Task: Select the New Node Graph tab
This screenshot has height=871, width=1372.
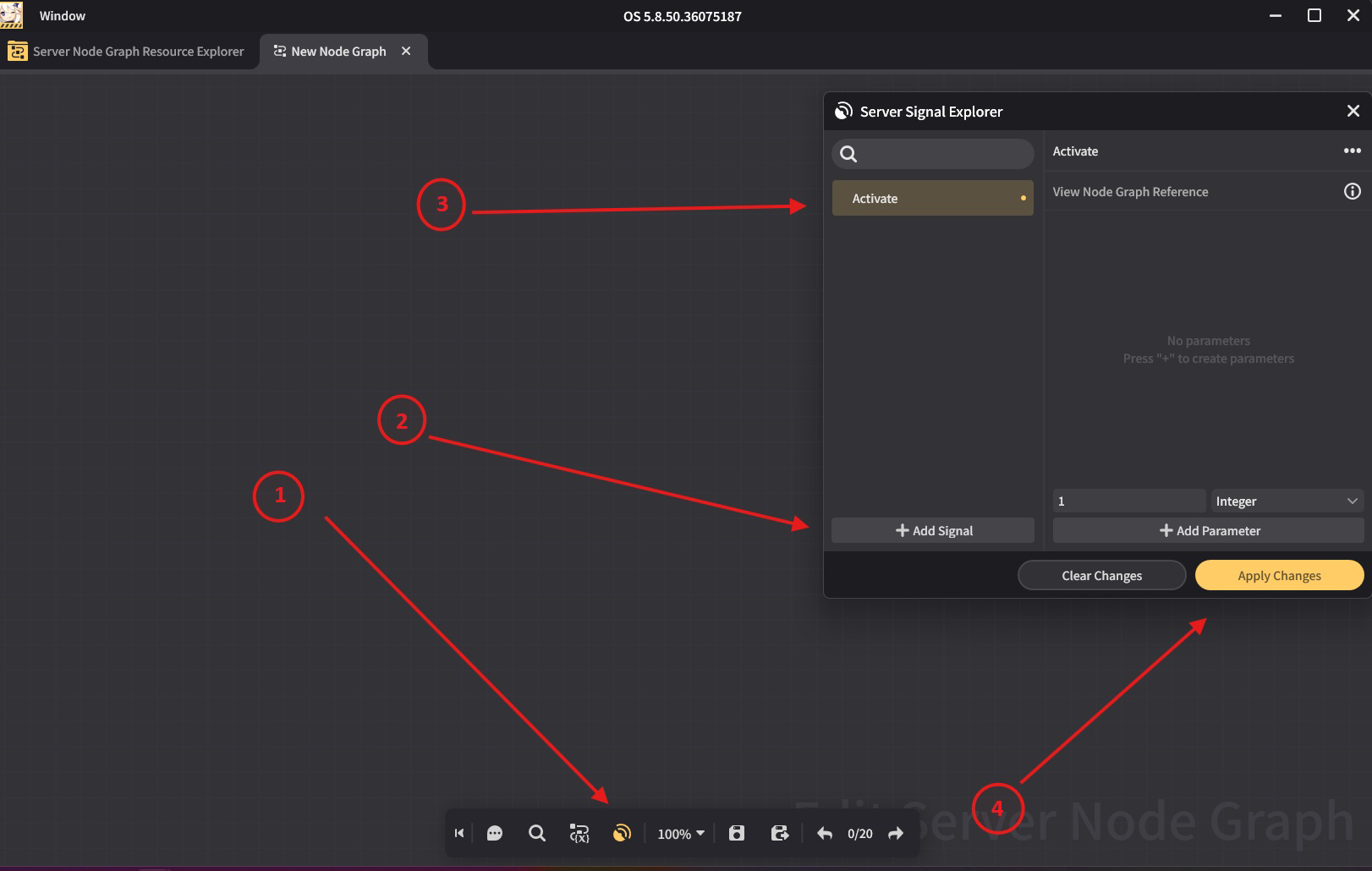Action: coord(338,52)
